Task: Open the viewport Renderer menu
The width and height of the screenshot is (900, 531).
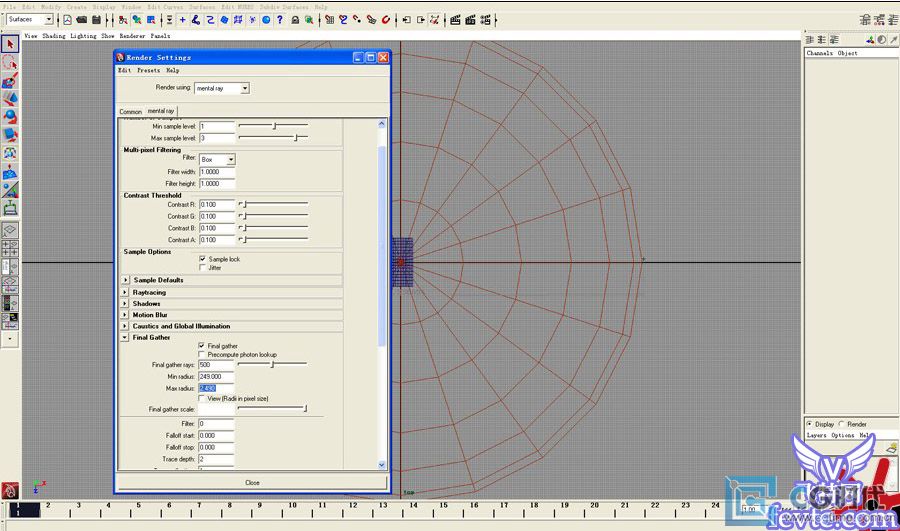Action: click(x=132, y=36)
